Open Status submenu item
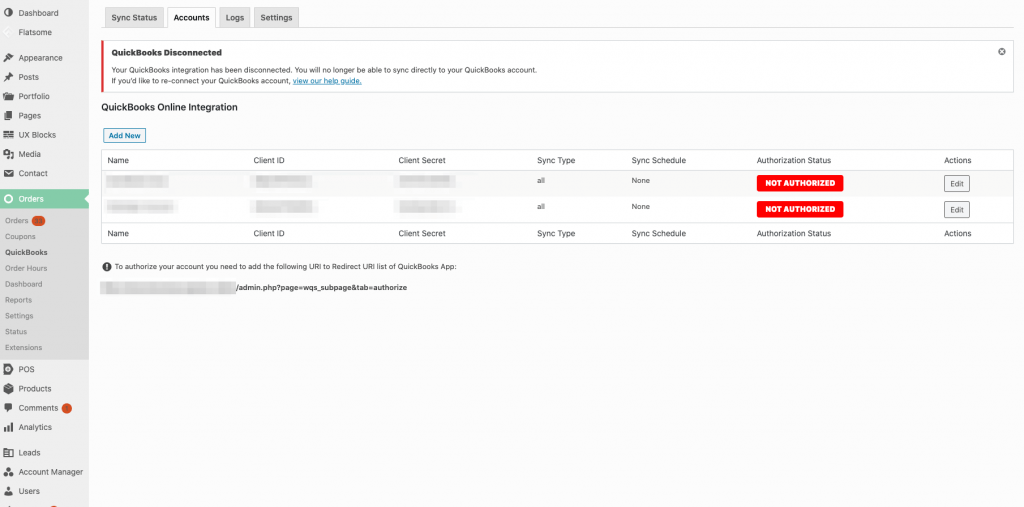1024x507 pixels. 16,332
